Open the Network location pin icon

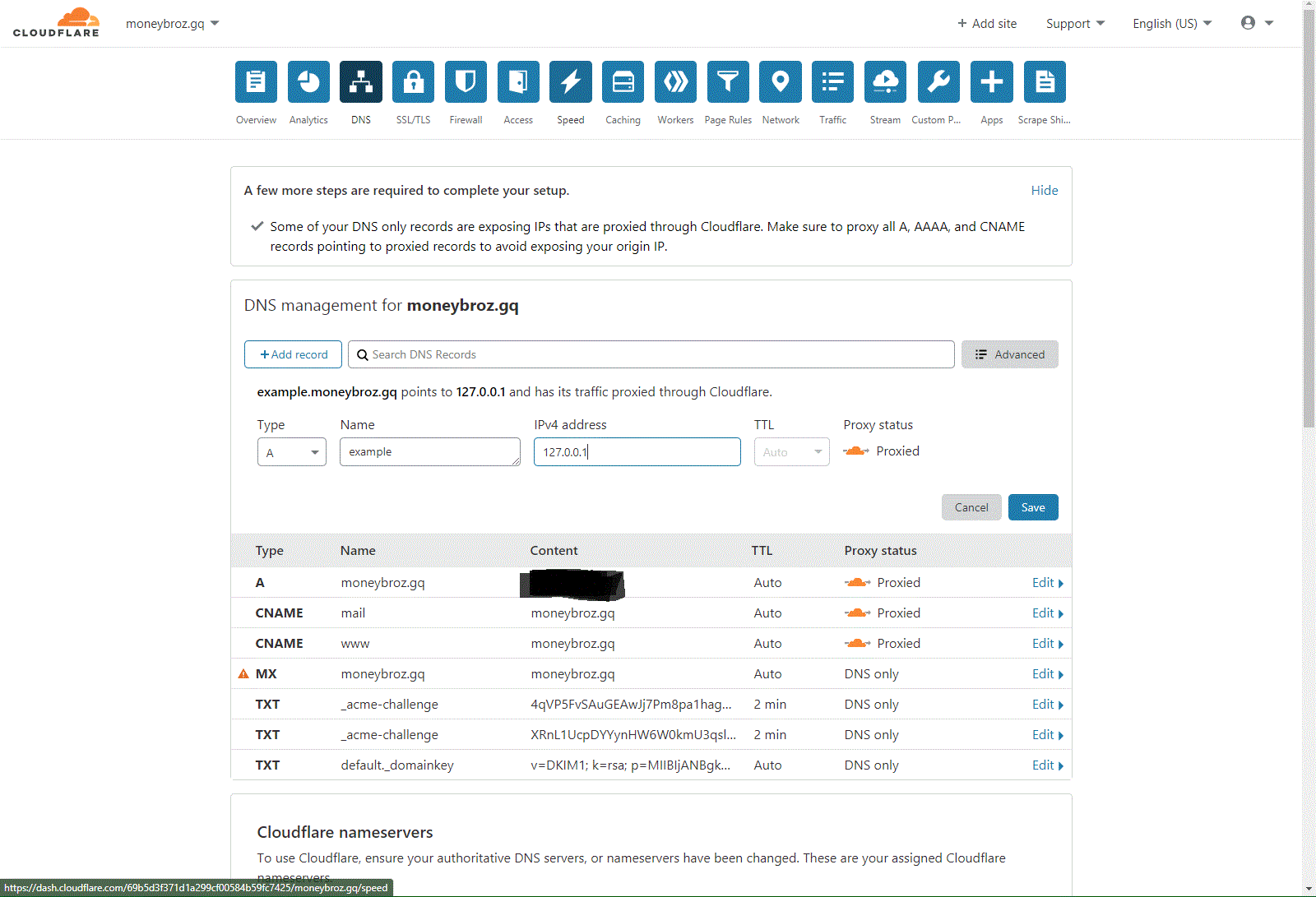tap(781, 81)
